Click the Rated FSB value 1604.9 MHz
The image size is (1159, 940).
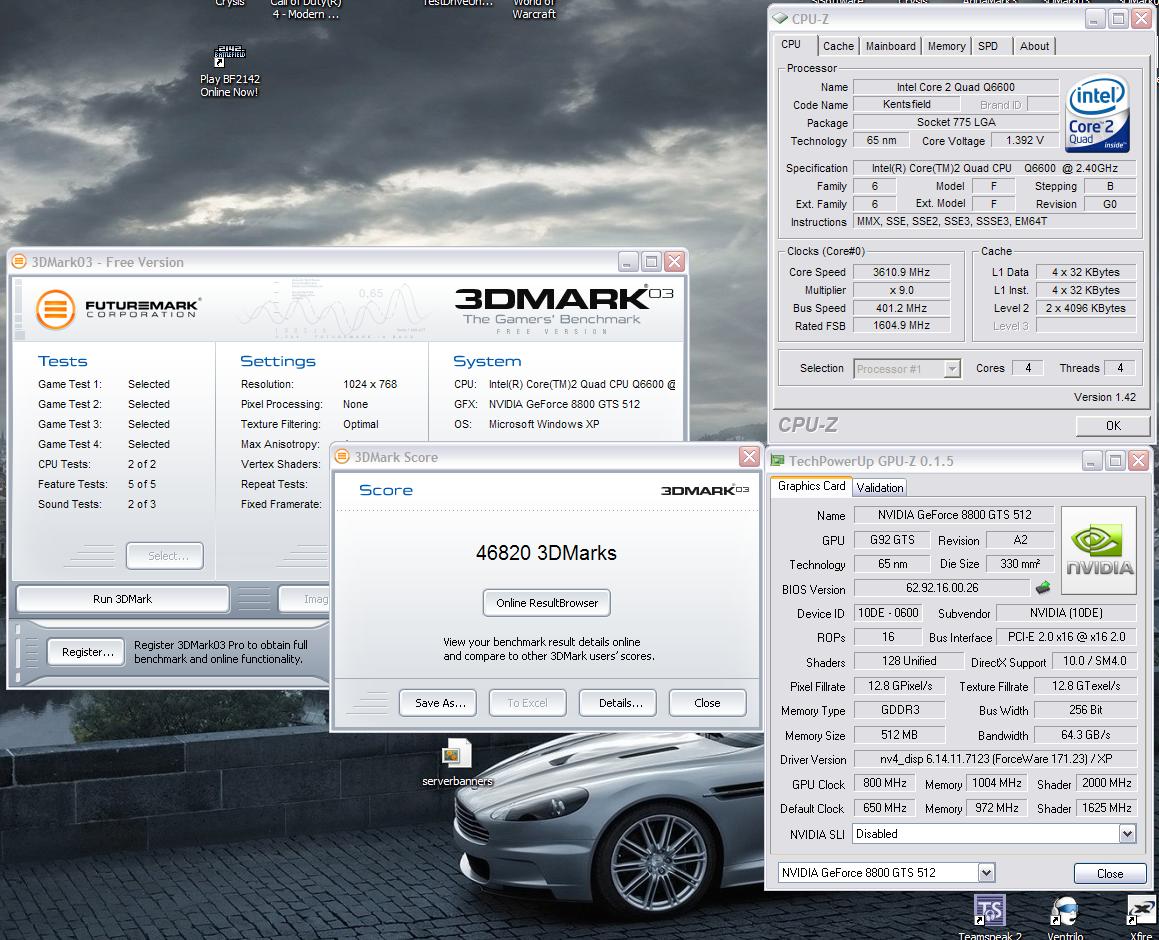tap(901, 325)
